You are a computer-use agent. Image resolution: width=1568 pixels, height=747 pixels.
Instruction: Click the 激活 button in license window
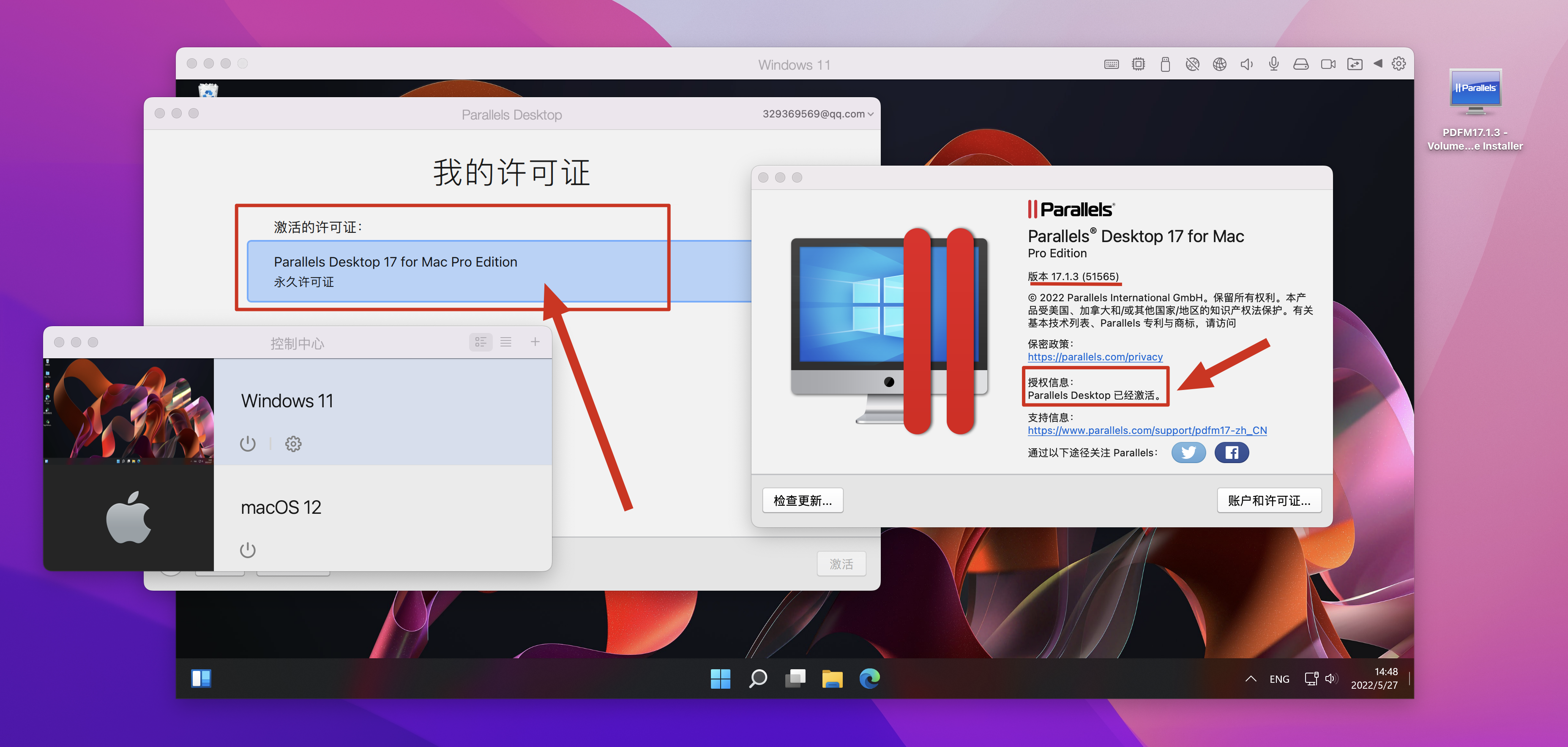[841, 564]
